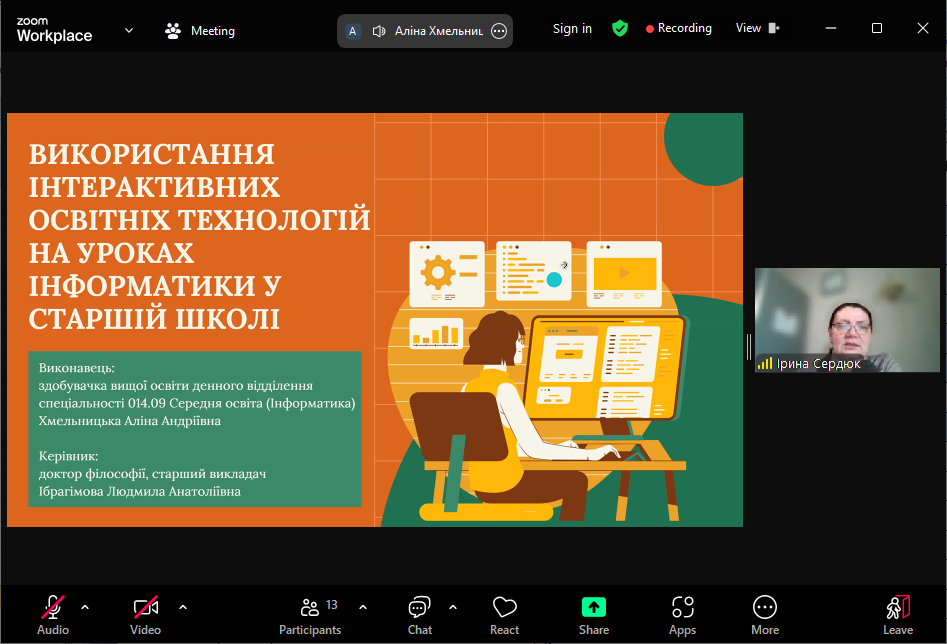Turn on camera with Video button
The width and height of the screenshot is (947, 644).
point(146,615)
